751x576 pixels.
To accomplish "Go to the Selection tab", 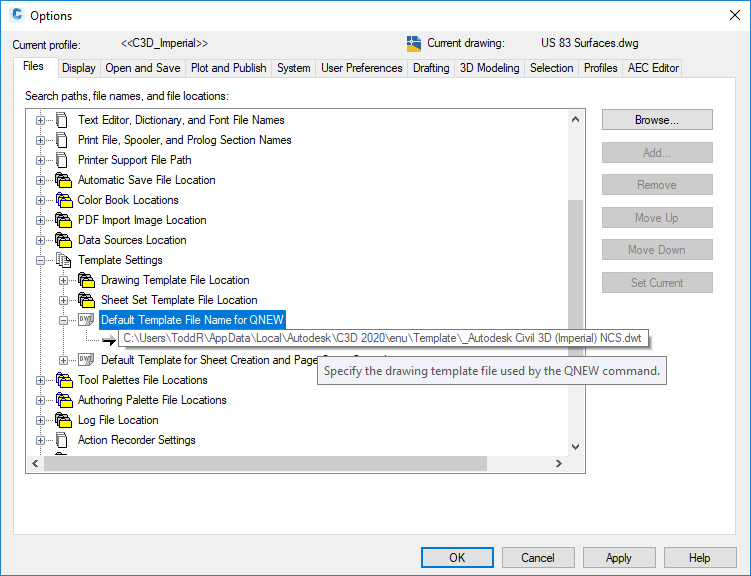I will point(551,68).
